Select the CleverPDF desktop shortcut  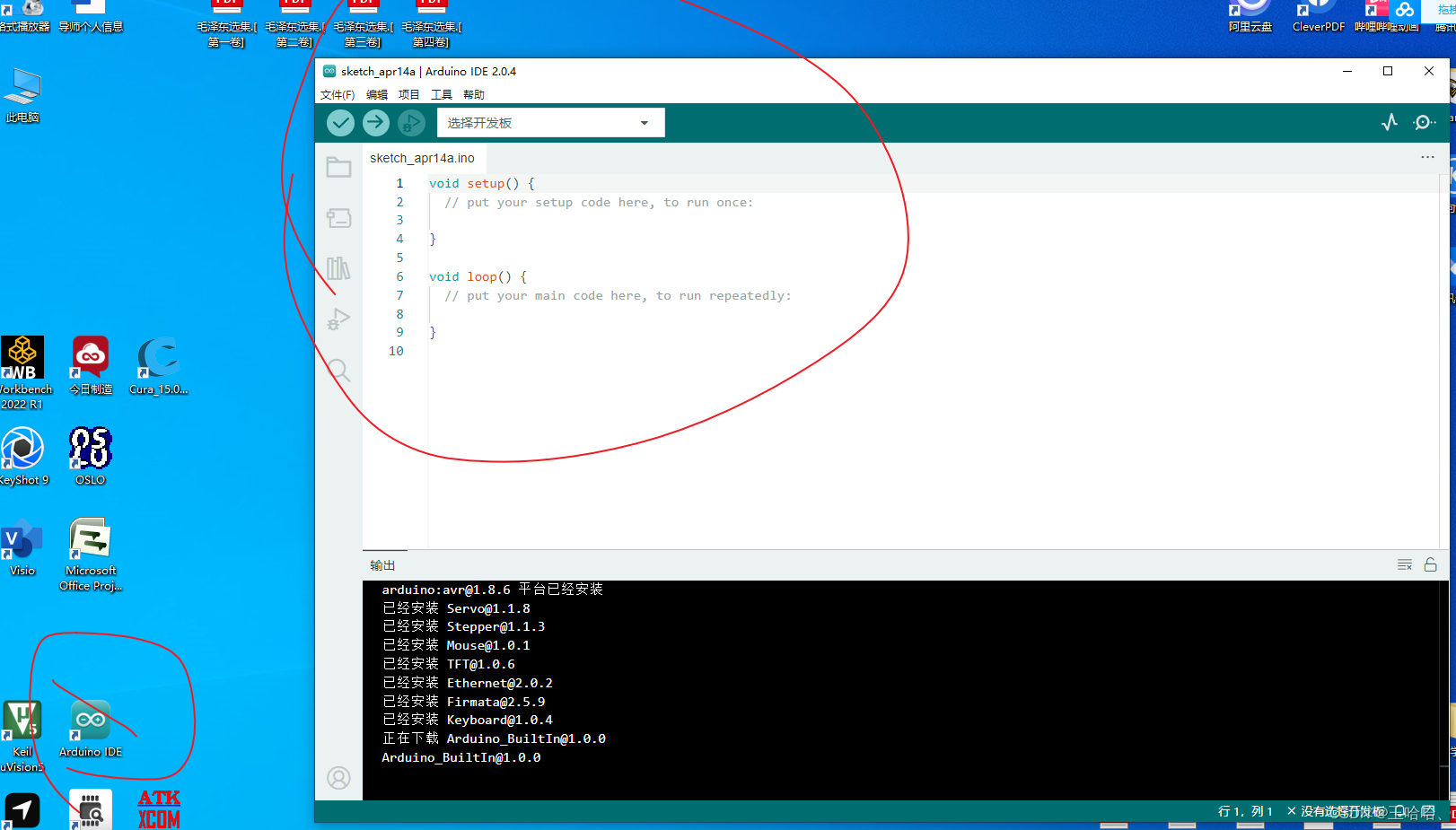click(x=1319, y=18)
